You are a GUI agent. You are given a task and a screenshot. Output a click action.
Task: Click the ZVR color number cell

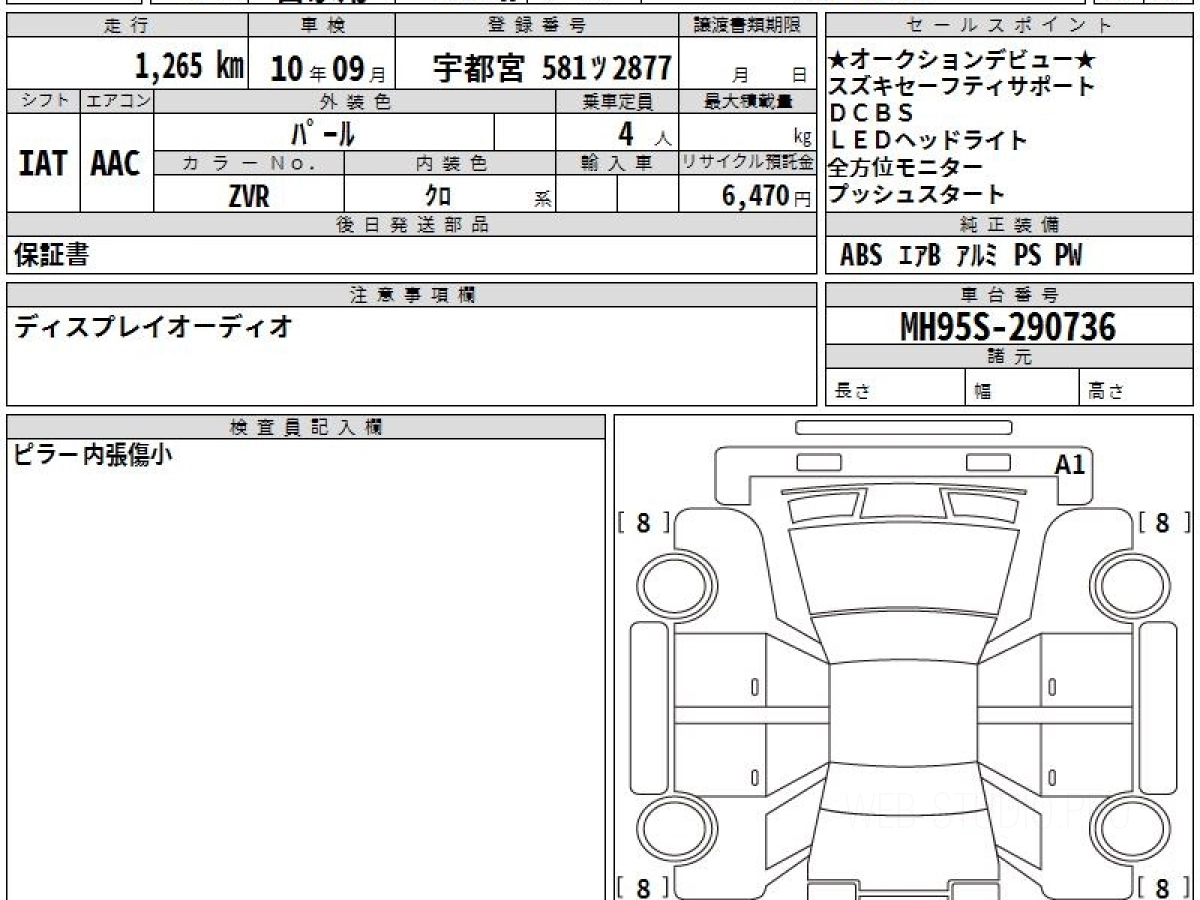pyautogui.click(x=249, y=197)
